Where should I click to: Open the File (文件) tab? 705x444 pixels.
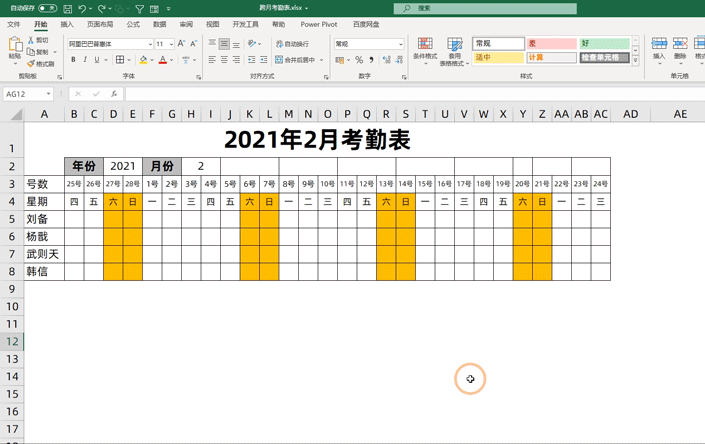[13, 24]
